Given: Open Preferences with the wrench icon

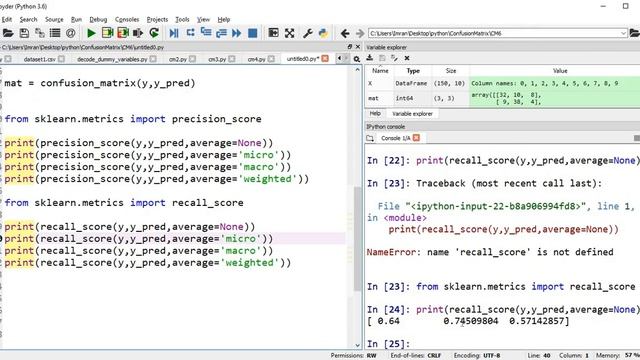Looking at the screenshot, I should coord(307,33).
